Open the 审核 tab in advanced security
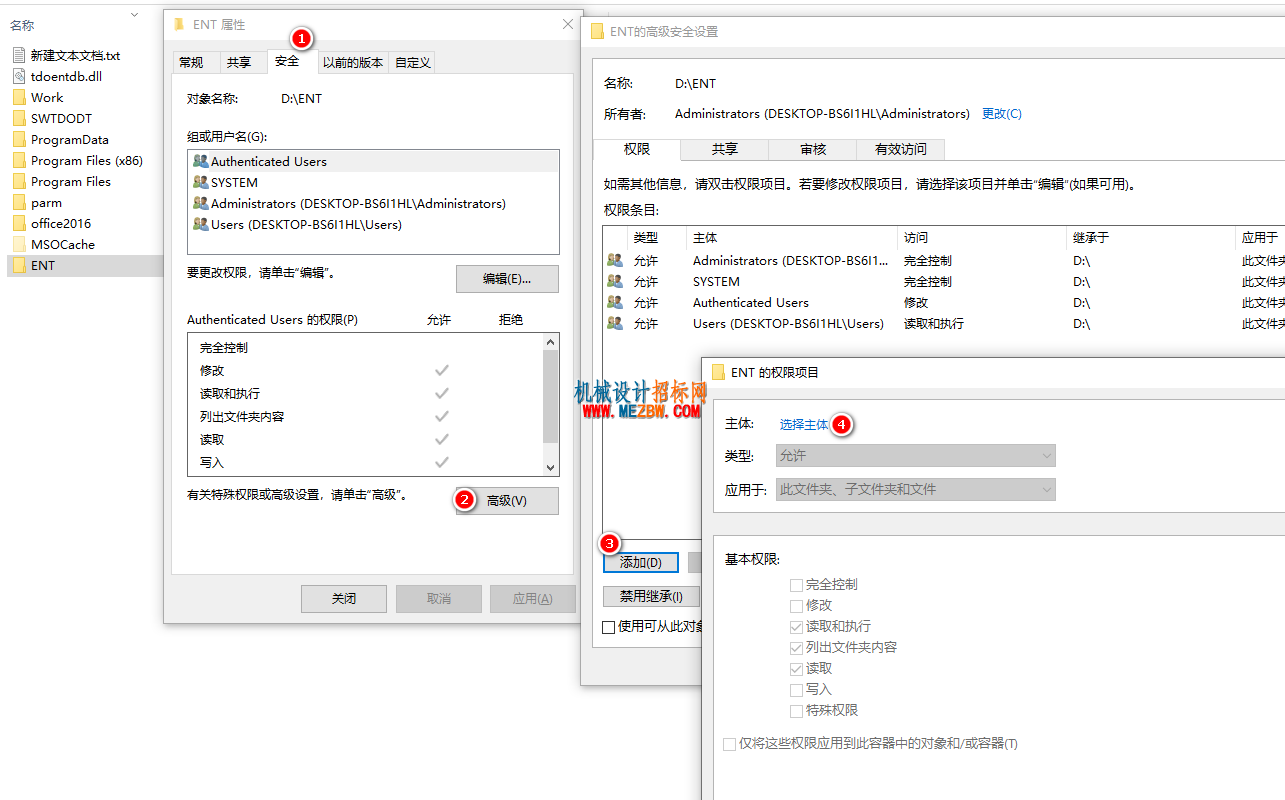1285x800 pixels. pyautogui.click(x=812, y=149)
